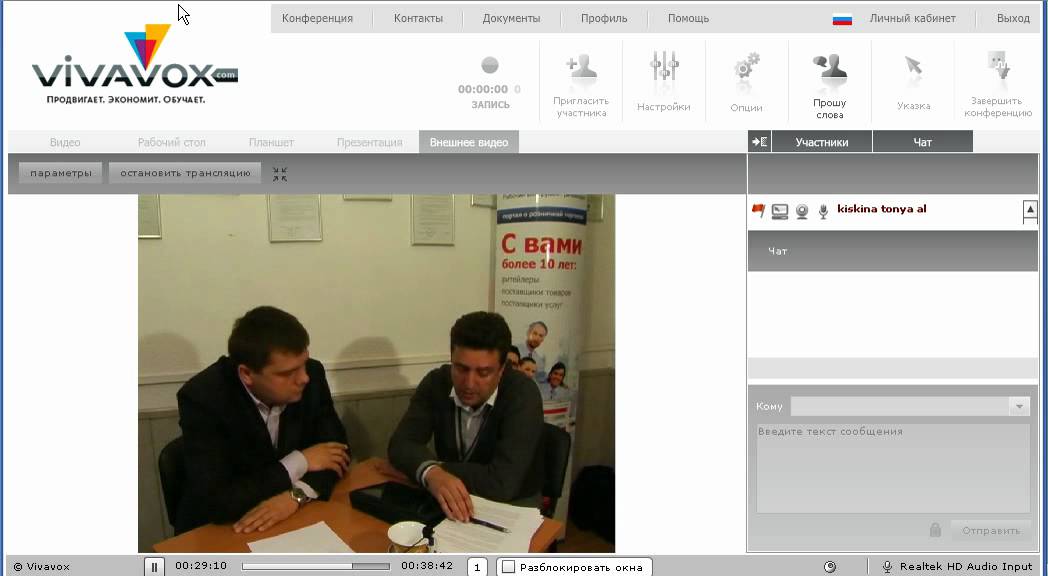Open the Конференция menu
Screen dimensions: 1048x576
coord(317,19)
